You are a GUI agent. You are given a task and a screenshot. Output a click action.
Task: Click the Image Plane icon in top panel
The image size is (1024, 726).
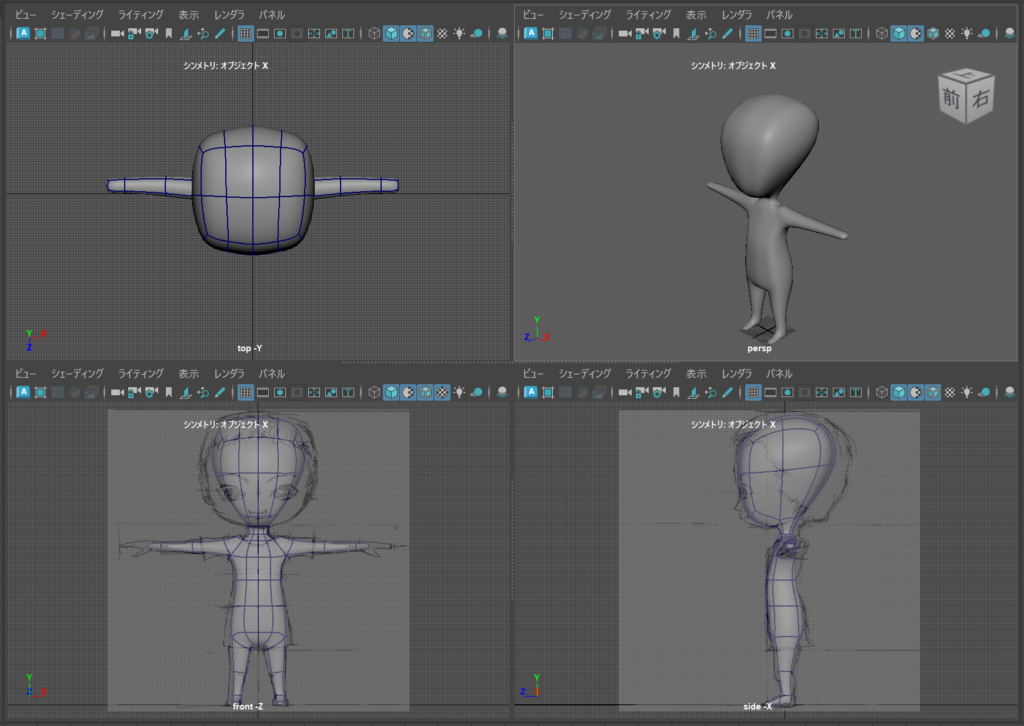(185, 33)
